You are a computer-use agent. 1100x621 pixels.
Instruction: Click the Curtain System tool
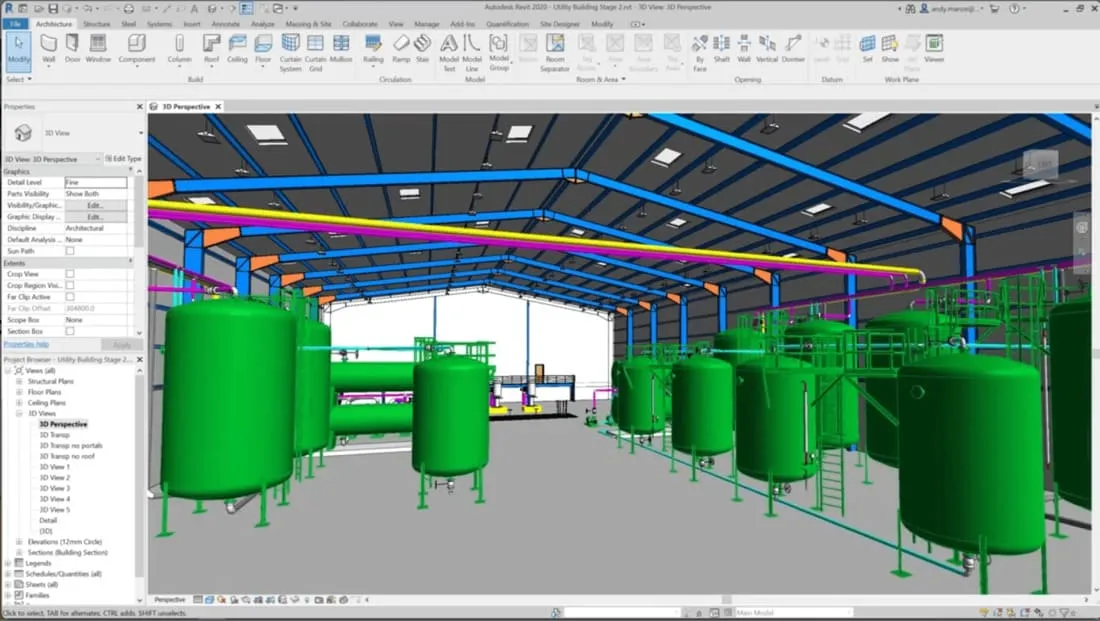(291, 50)
